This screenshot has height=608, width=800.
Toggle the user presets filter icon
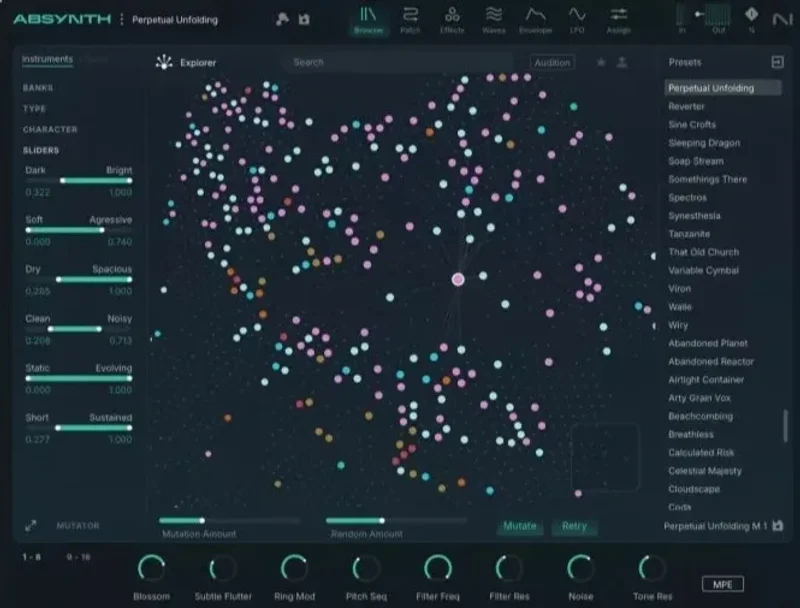tap(622, 62)
